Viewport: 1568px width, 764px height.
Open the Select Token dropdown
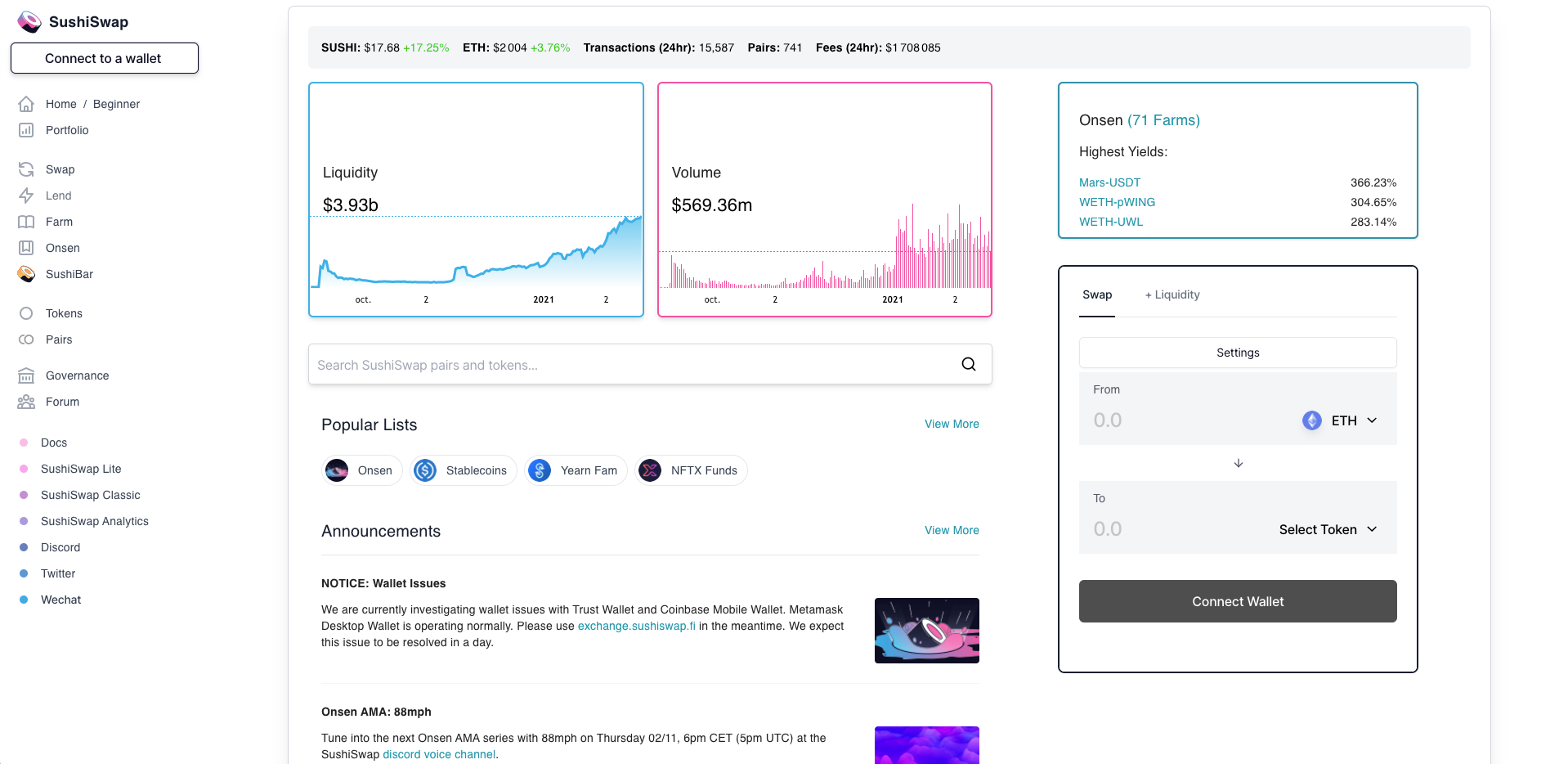click(1328, 529)
